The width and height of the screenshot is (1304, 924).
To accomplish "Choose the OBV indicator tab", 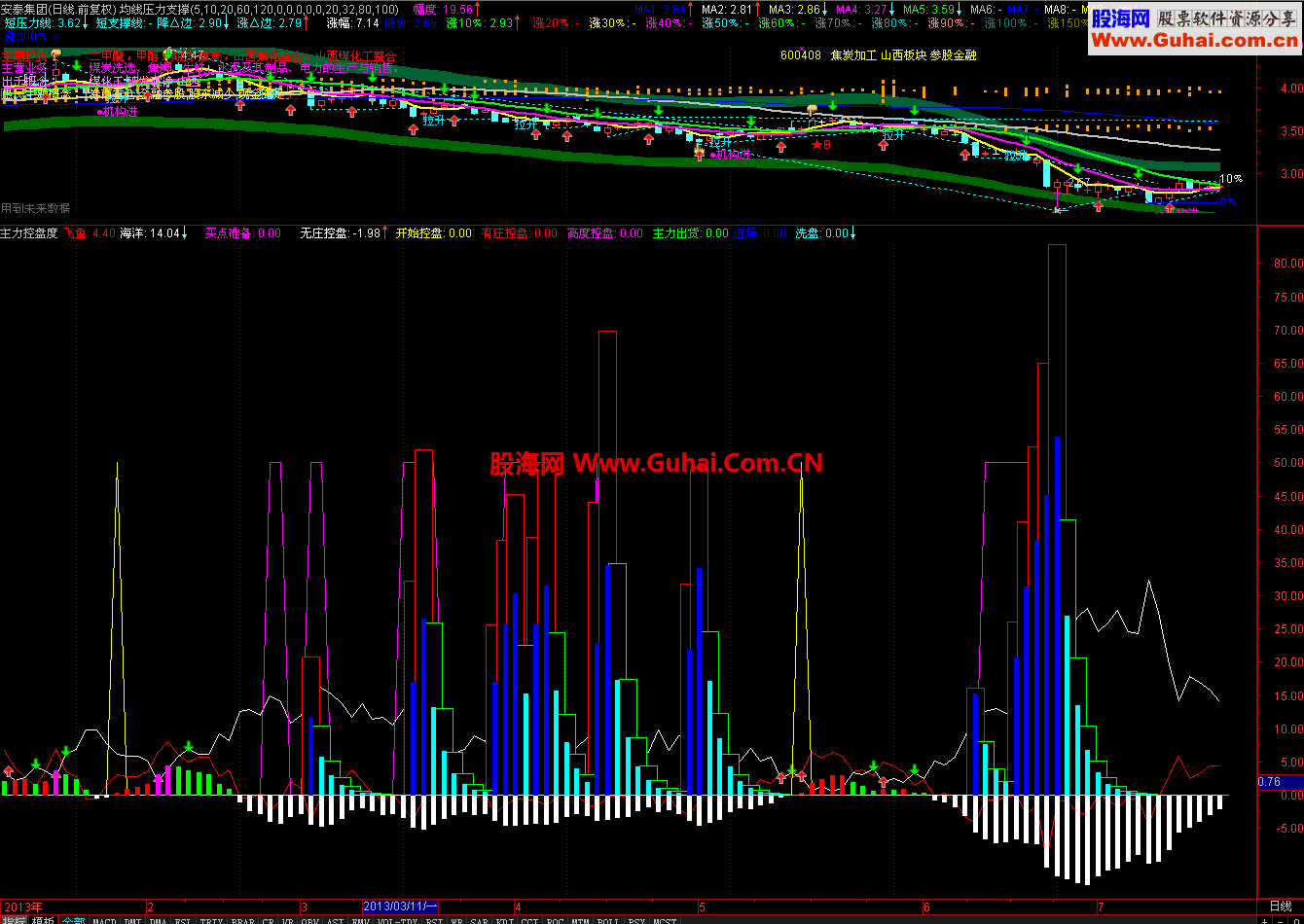I will (x=309, y=919).
